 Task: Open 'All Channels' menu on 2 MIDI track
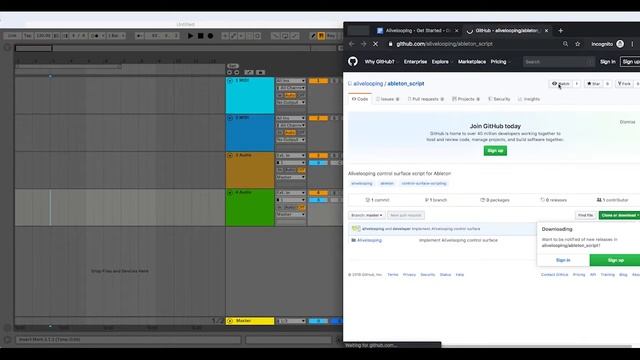coord(291,125)
